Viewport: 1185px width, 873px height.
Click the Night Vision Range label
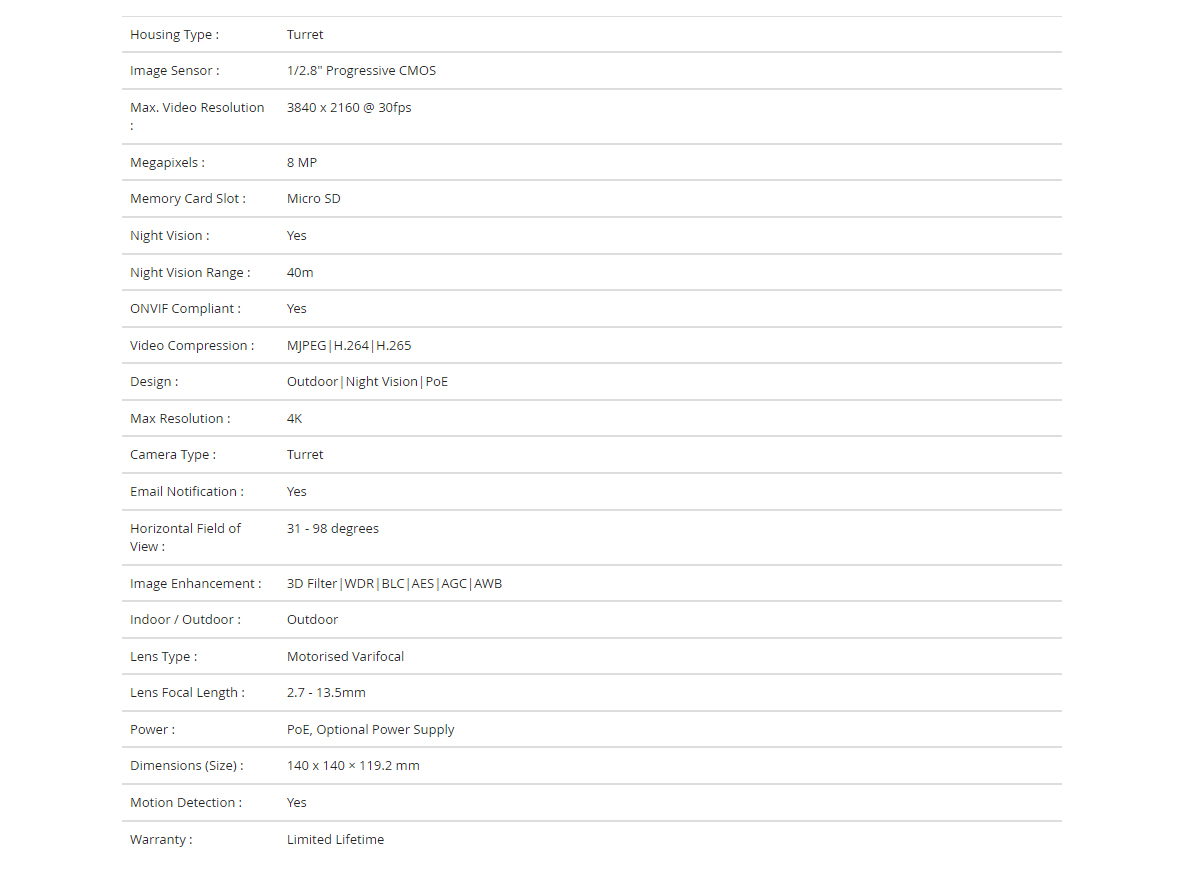(x=190, y=272)
